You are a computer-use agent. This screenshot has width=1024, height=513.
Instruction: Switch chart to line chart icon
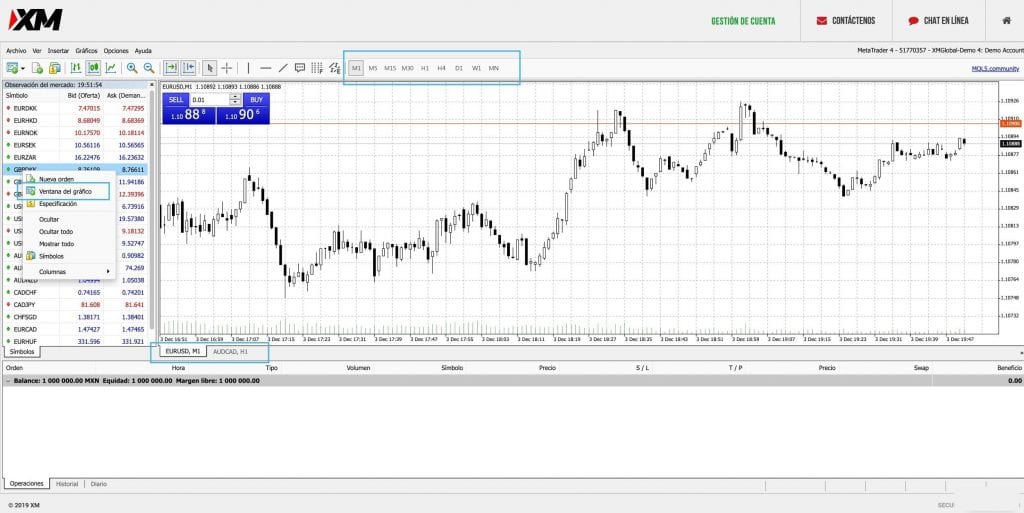coord(110,68)
